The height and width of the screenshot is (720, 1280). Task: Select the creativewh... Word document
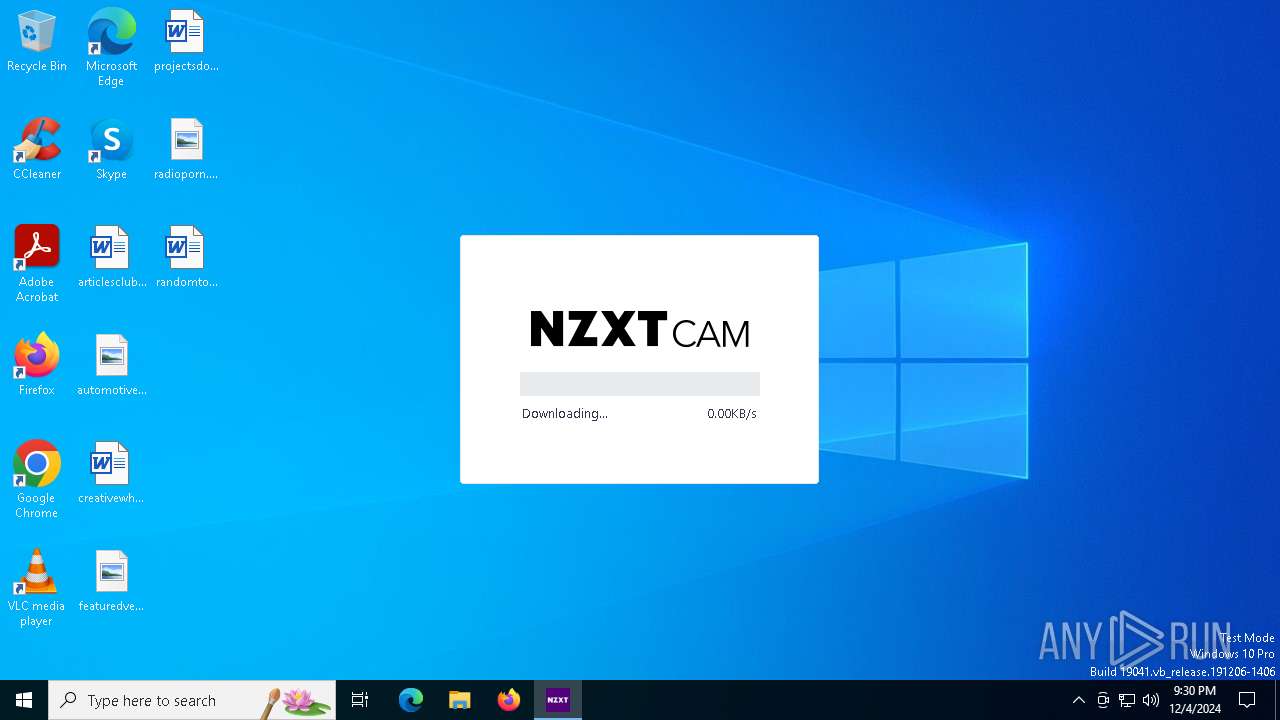coord(111,474)
